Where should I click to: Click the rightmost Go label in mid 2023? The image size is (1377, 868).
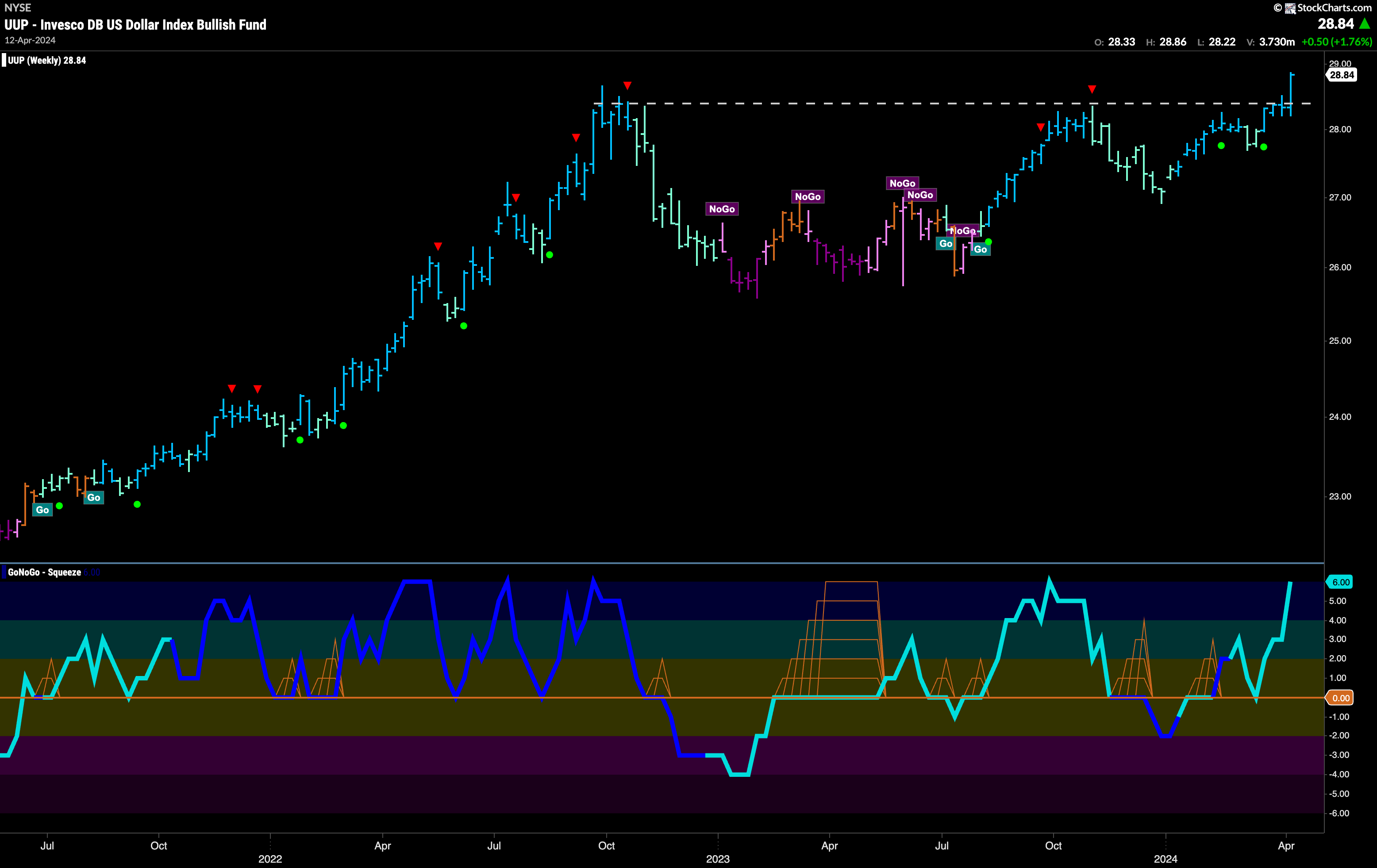pos(980,250)
